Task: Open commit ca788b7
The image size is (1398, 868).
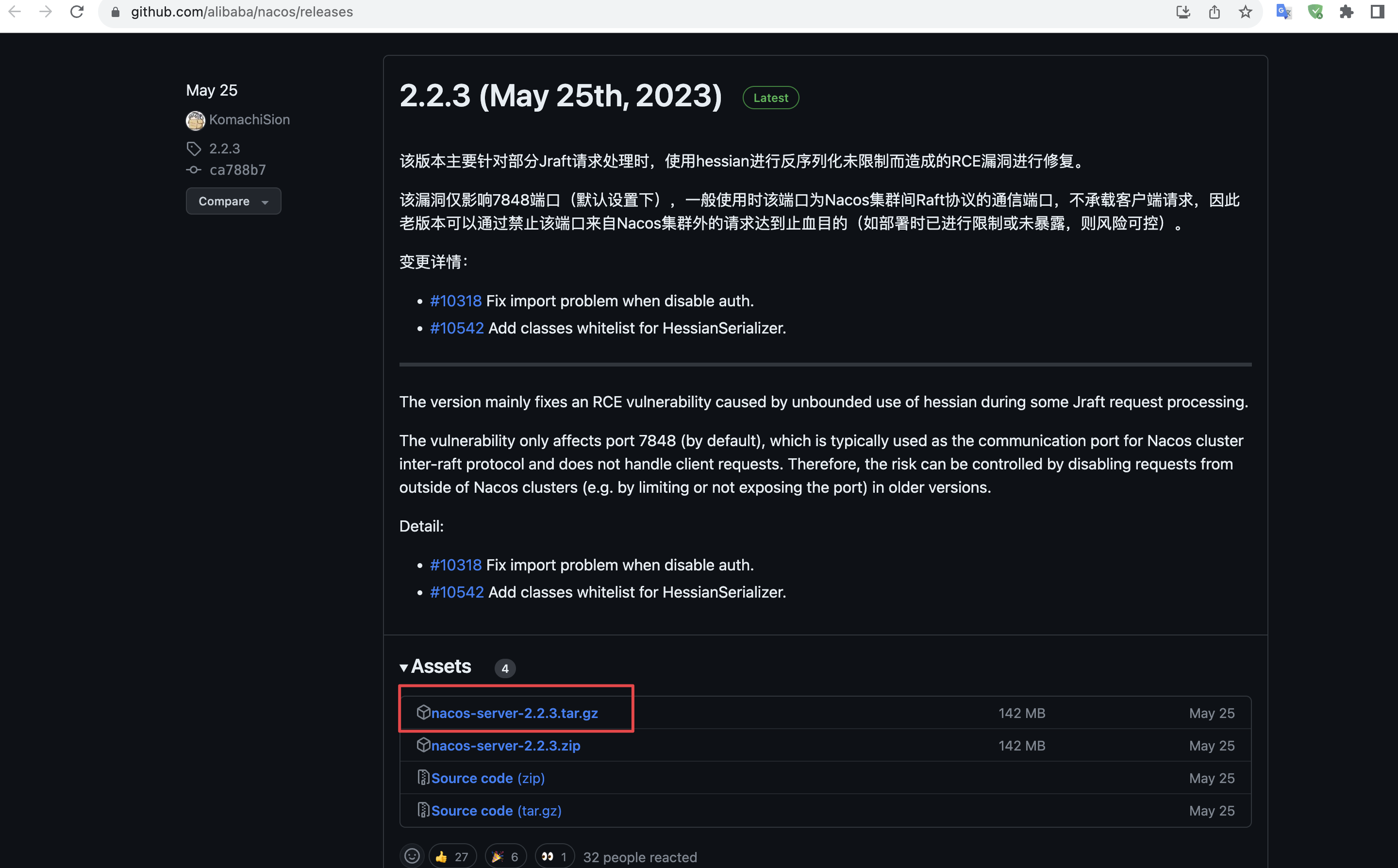Action: pos(237,170)
